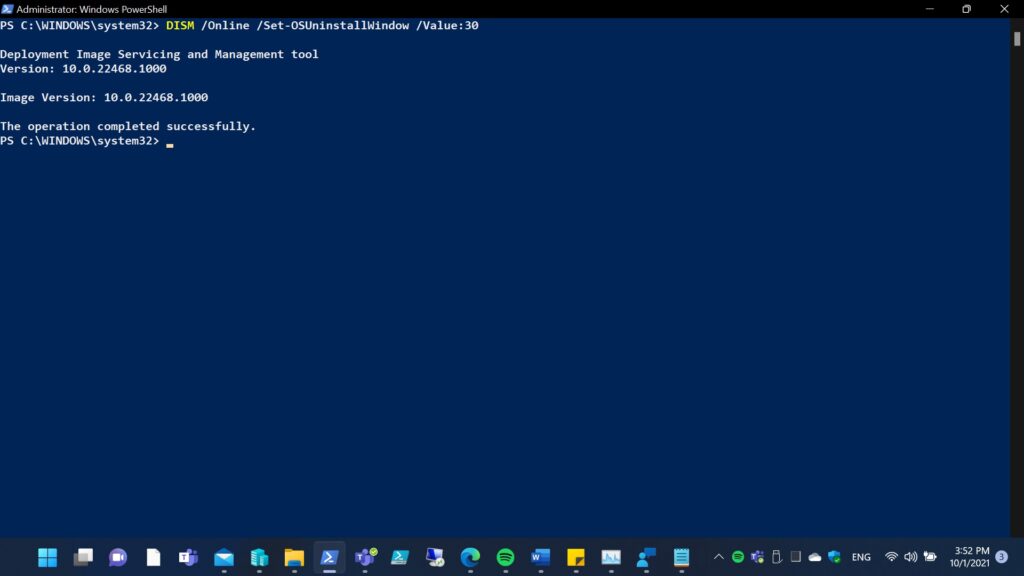The image size is (1024, 576).
Task: Click the OneDrive cloud tray icon
Action: point(815,557)
